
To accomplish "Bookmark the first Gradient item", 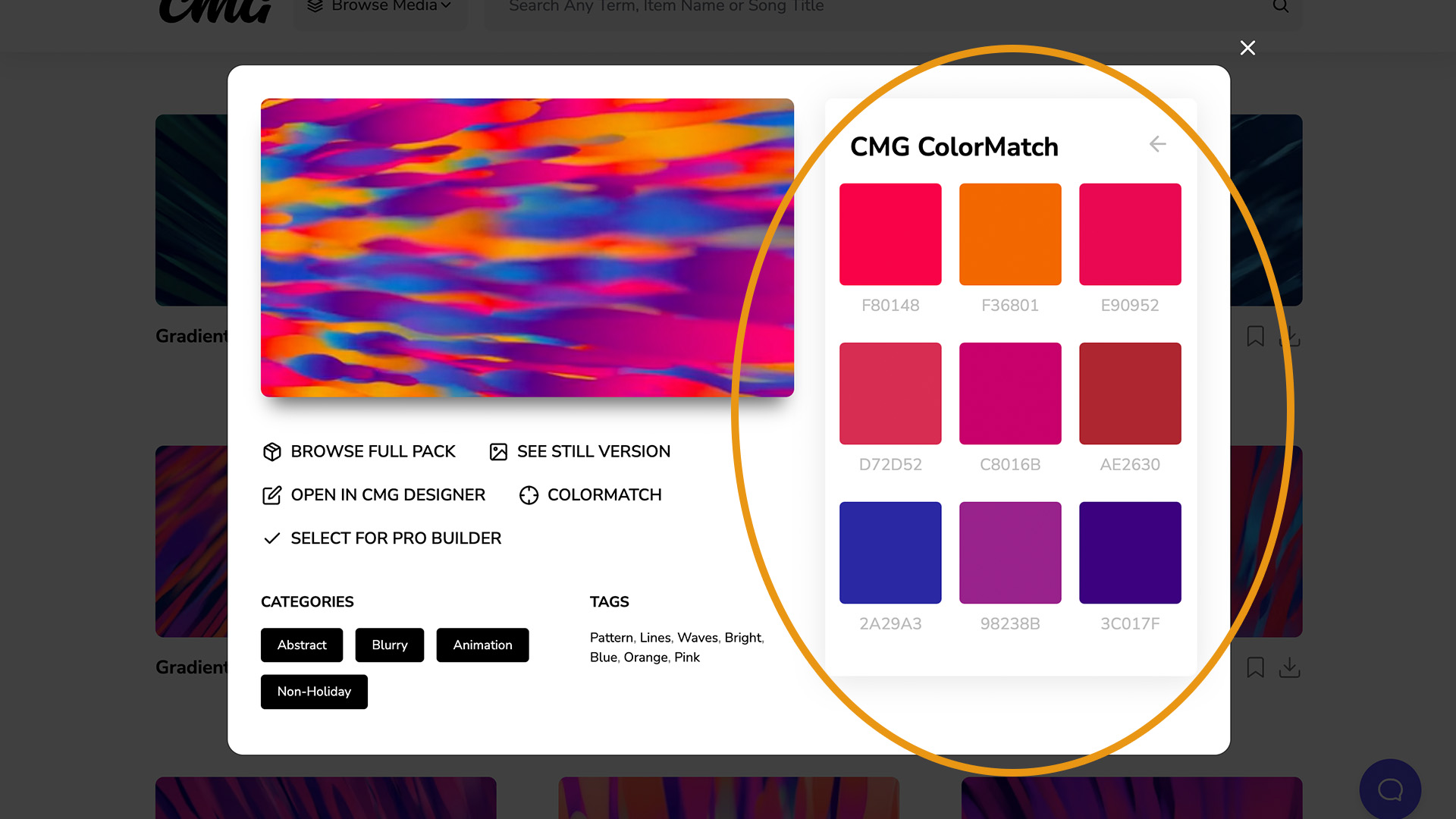I will coord(1255,336).
